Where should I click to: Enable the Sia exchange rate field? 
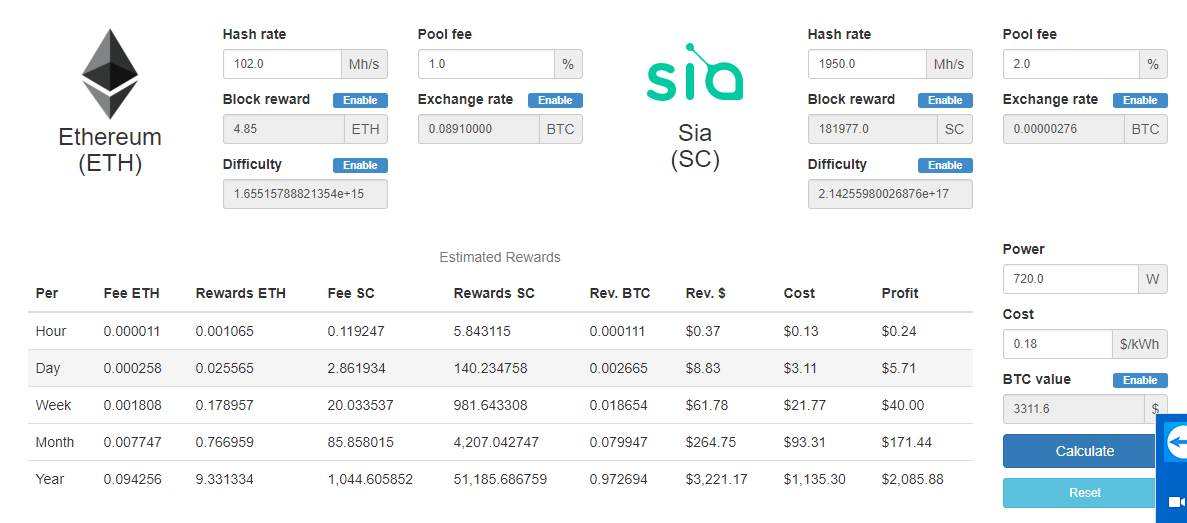tap(1140, 100)
